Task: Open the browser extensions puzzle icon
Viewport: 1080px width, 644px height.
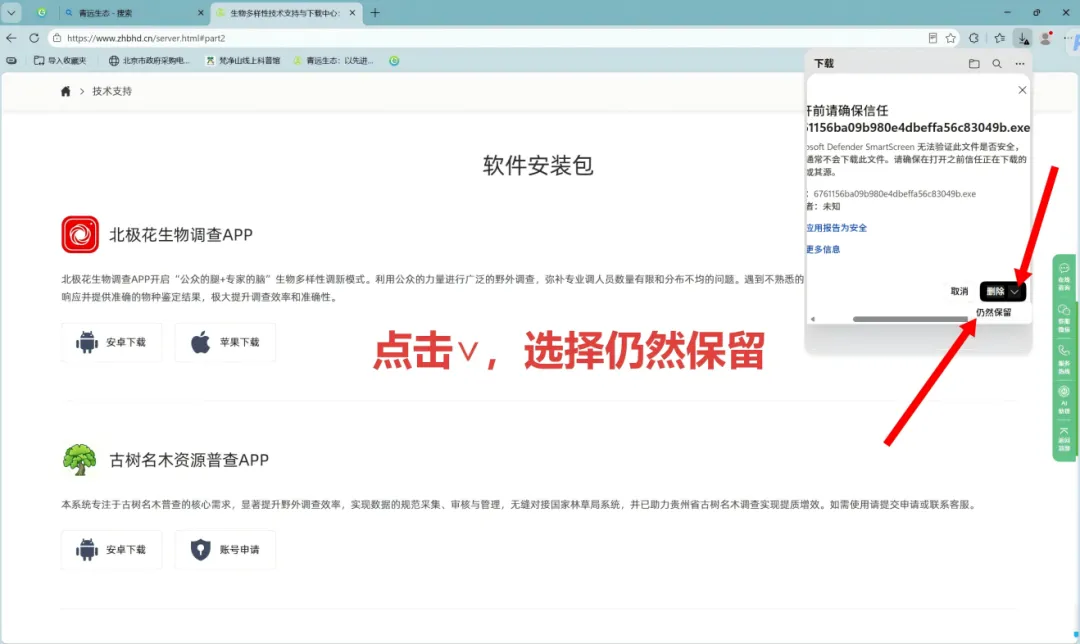Action: coord(974,38)
